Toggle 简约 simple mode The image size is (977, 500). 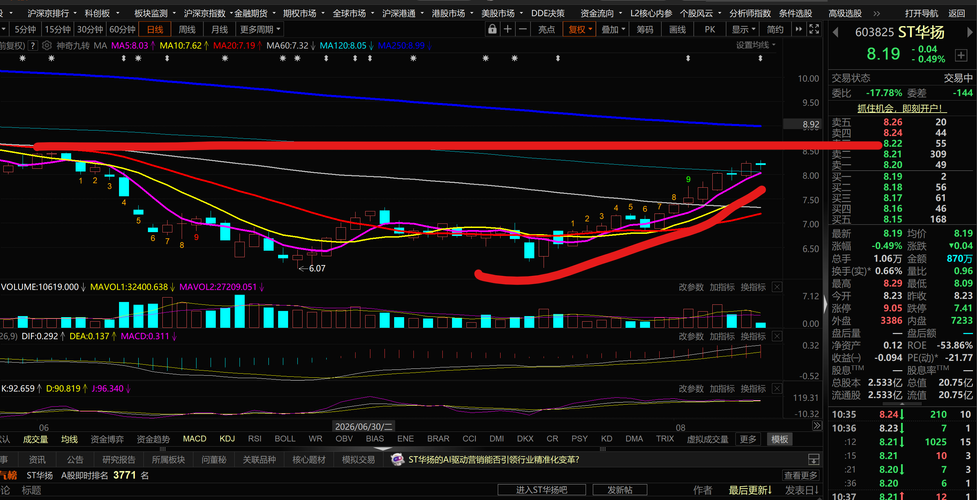(x=776, y=29)
